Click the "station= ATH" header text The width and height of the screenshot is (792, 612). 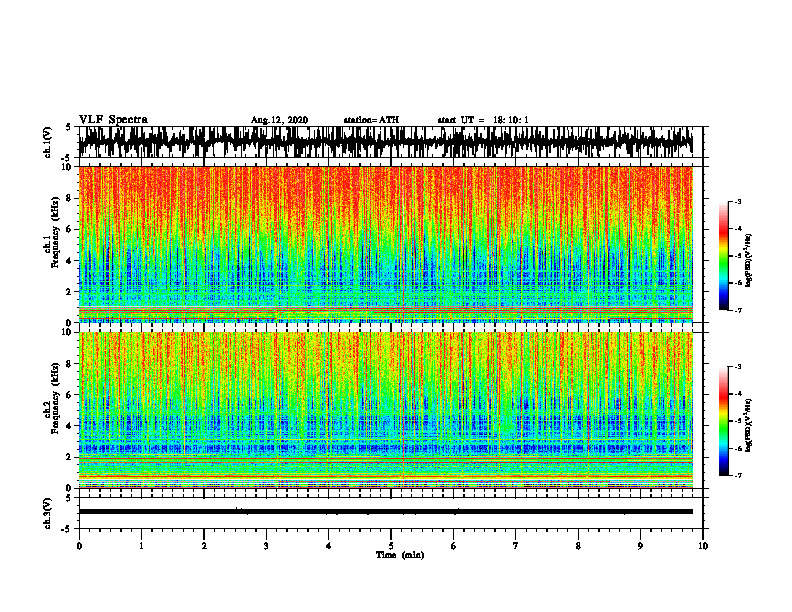[371, 120]
